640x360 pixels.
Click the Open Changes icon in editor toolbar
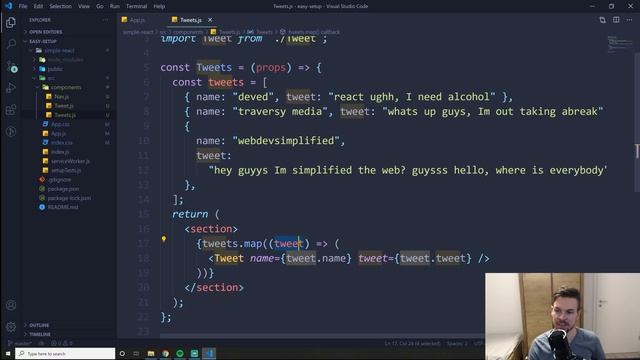point(602,20)
